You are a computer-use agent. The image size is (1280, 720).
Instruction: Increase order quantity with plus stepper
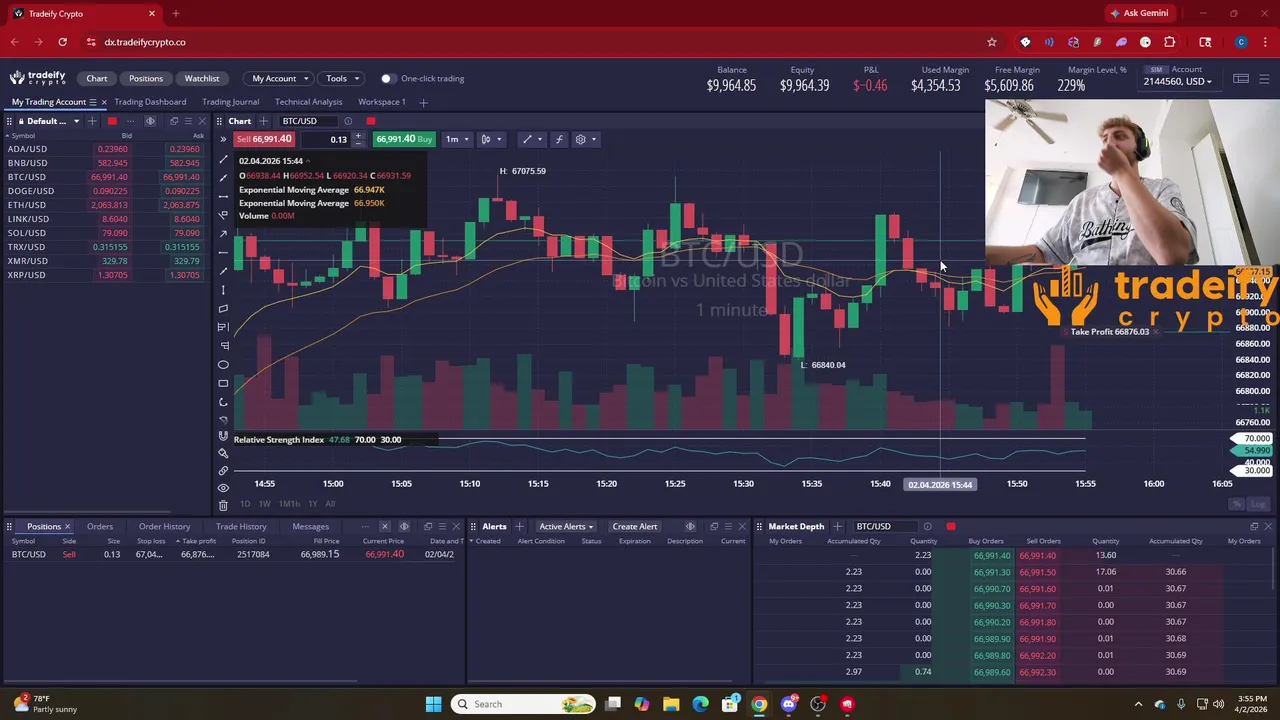coord(358,135)
